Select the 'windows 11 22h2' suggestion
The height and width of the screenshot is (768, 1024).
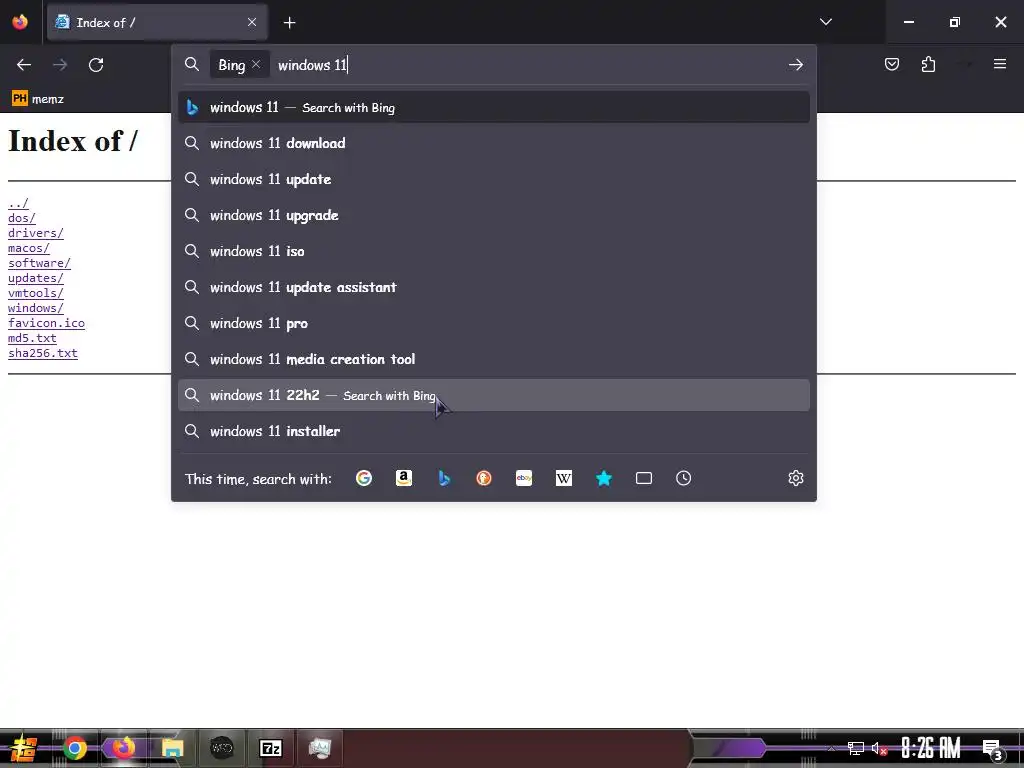494,395
